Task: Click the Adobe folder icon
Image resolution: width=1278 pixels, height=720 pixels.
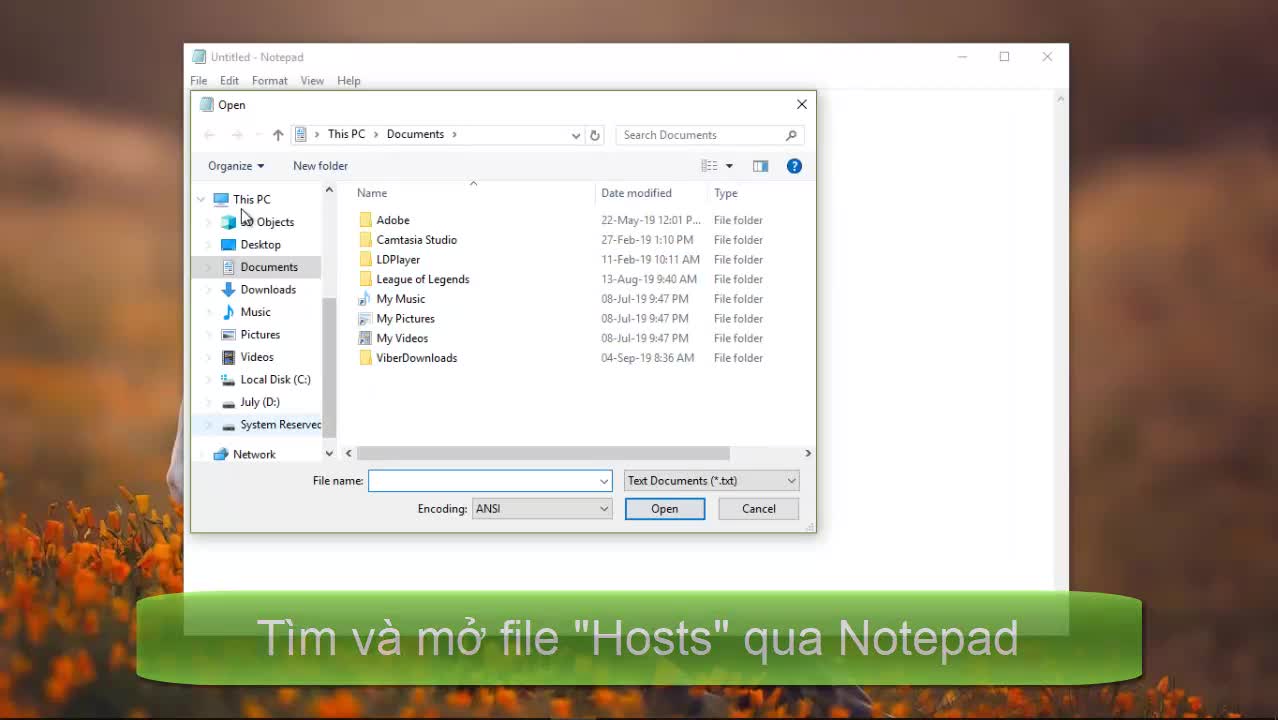Action: point(365,220)
